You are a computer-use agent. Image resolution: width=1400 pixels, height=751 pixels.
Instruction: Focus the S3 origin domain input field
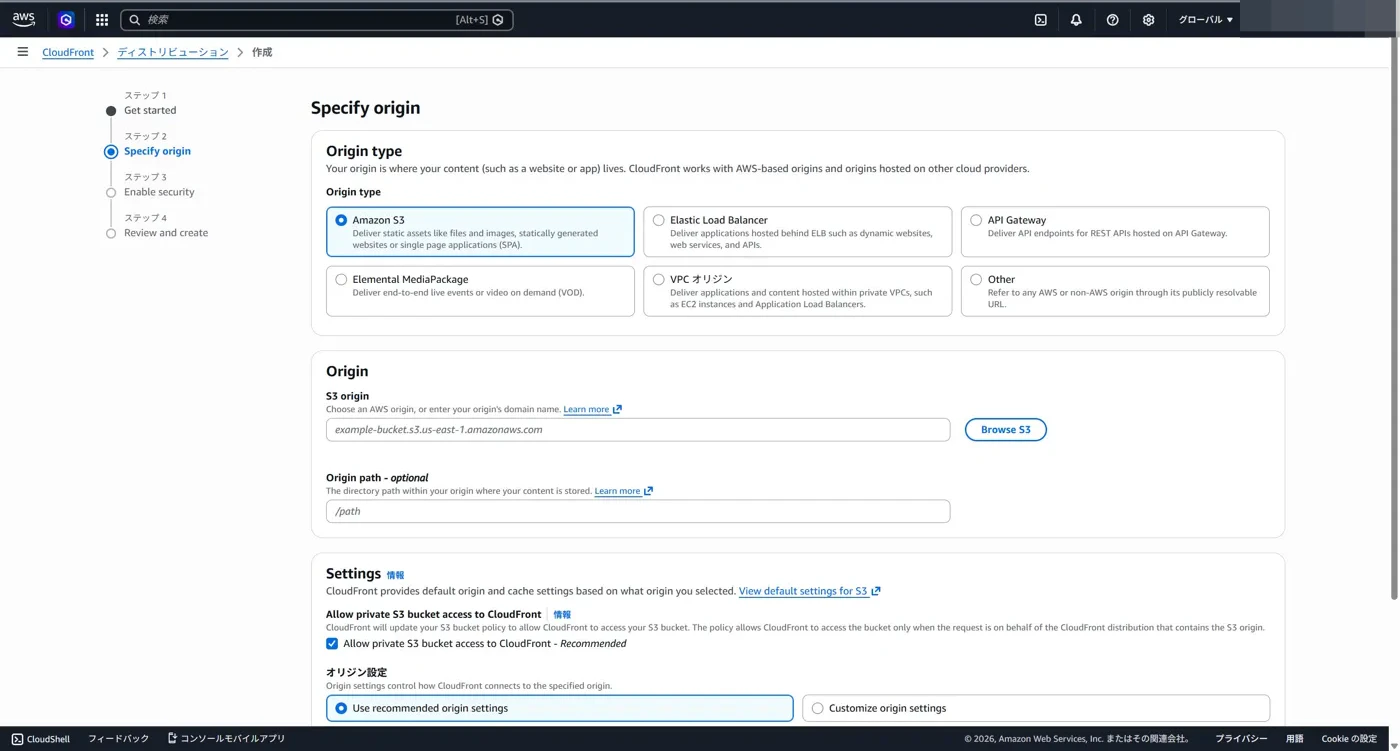[x=638, y=430]
